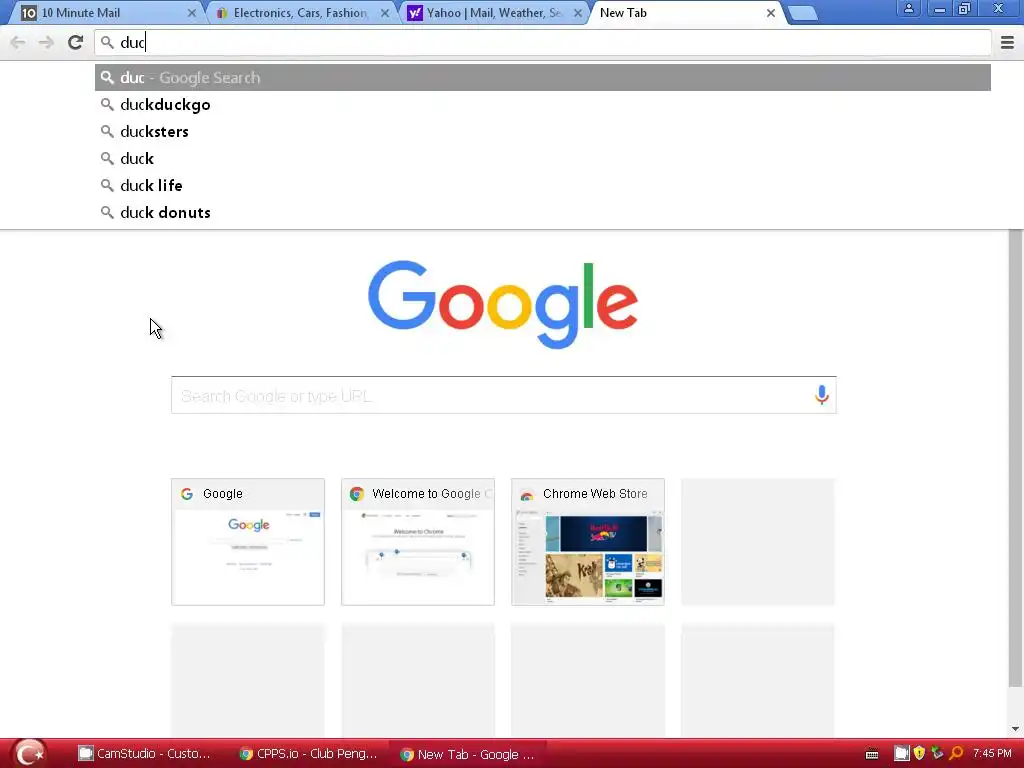
Task: Click the search icon beside duckduckgo suggestion
Action: pyautogui.click(x=107, y=104)
